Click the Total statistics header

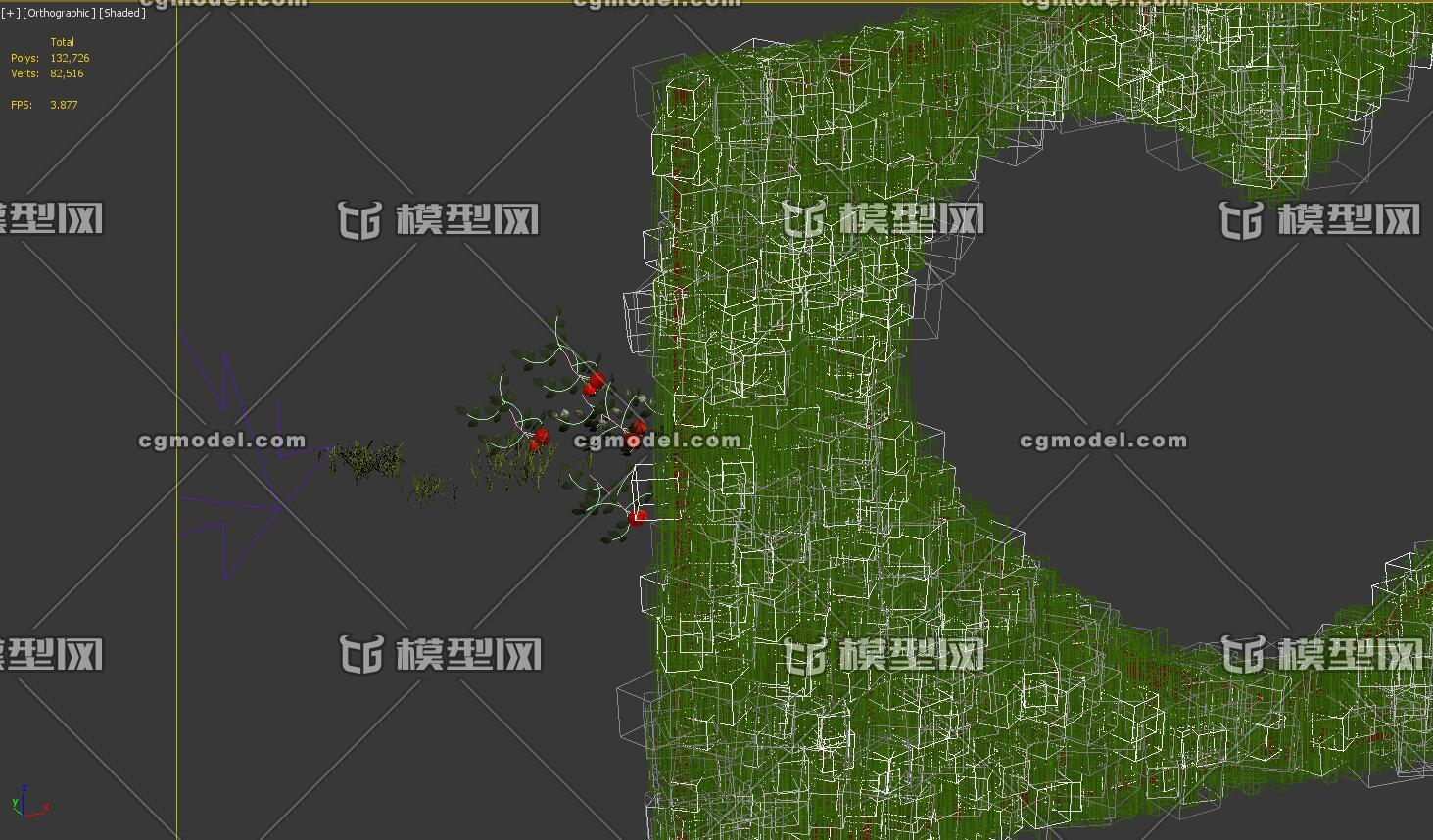click(63, 42)
